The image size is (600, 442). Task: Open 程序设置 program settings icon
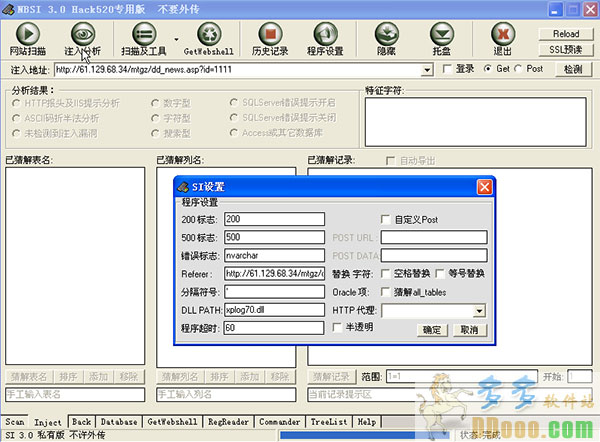(325, 39)
